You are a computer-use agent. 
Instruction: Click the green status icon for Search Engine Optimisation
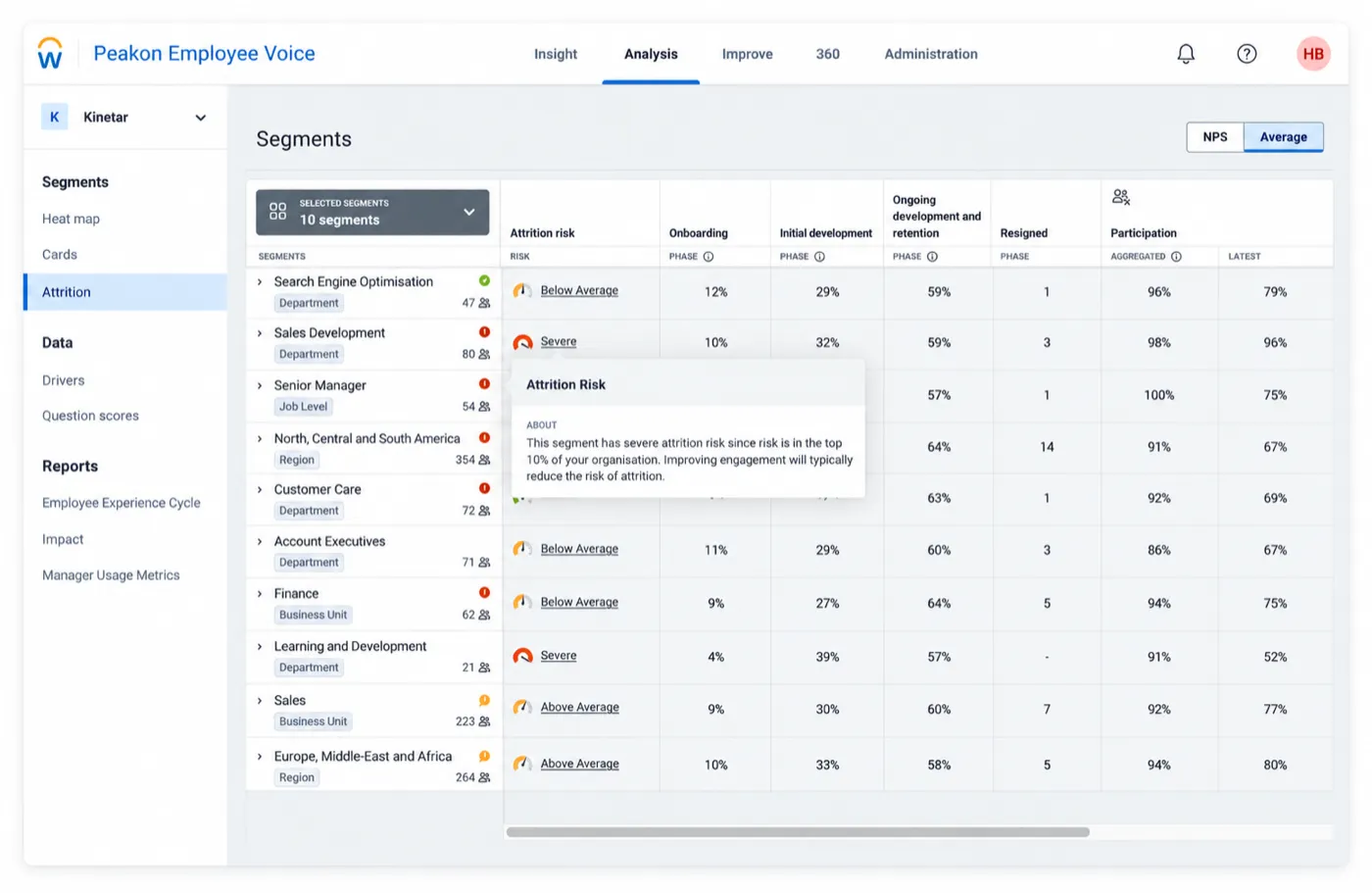tap(484, 280)
